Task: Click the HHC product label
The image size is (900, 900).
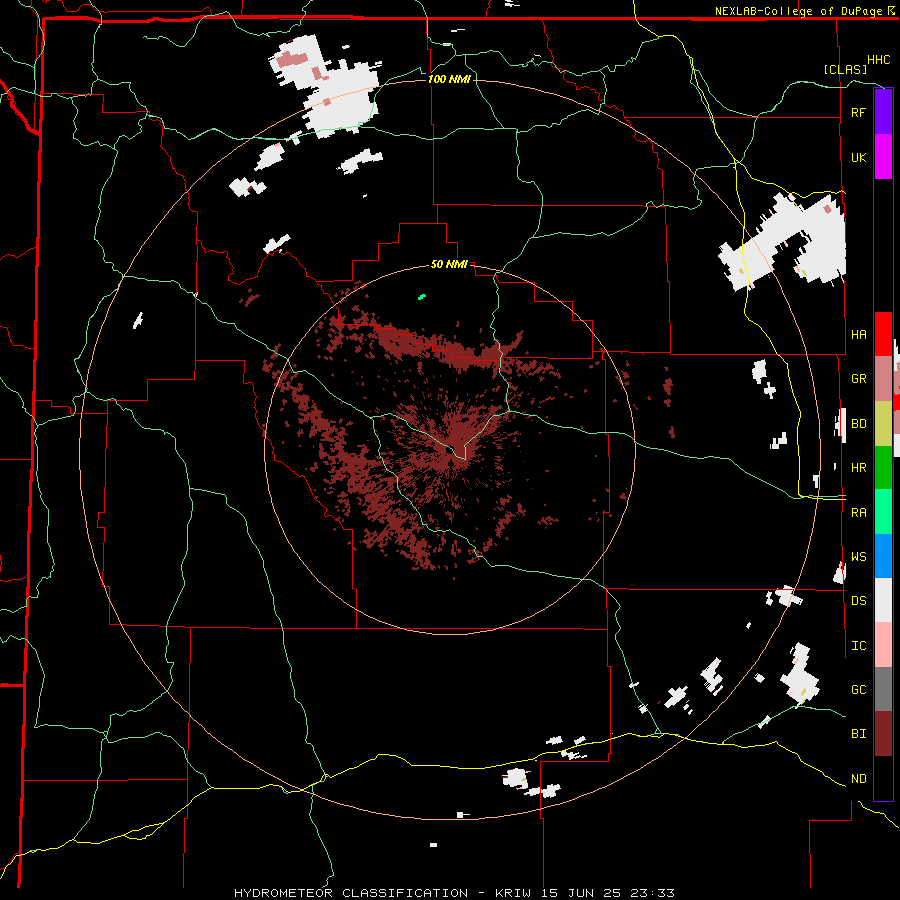Action: click(878, 60)
